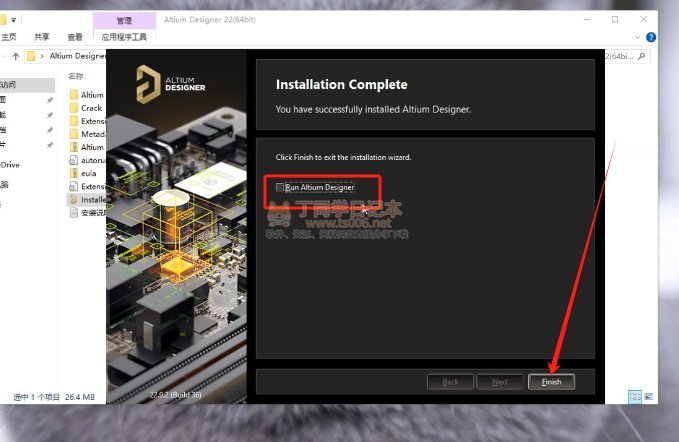This screenshot has width=679, height=442.
Task: Select the Extensions folder icon
Action: (74, 121)
